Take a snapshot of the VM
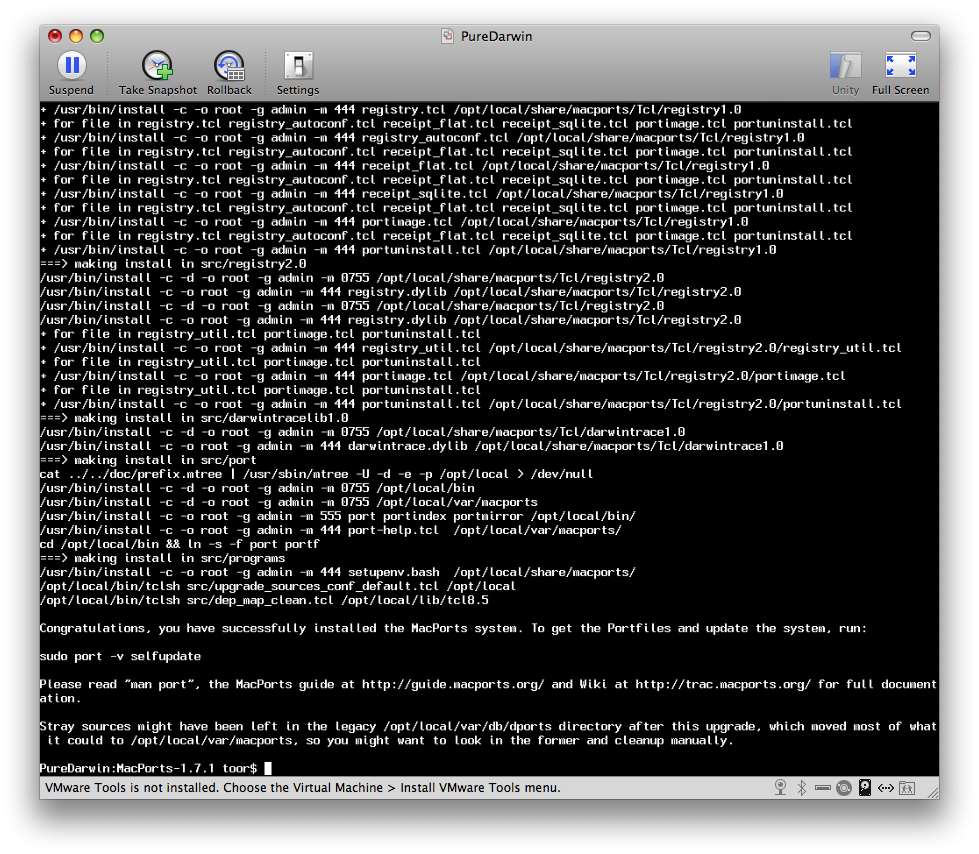979x854 pixels. point(157,73)
